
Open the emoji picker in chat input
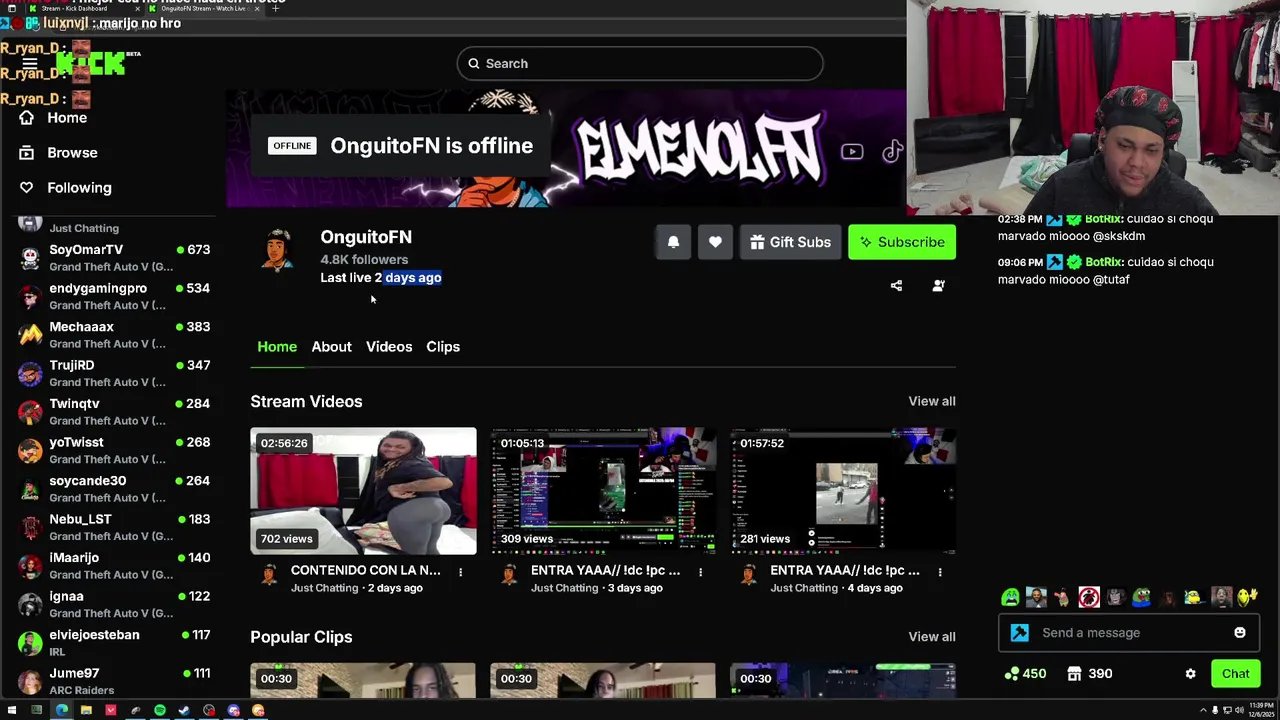[1240, 633]
